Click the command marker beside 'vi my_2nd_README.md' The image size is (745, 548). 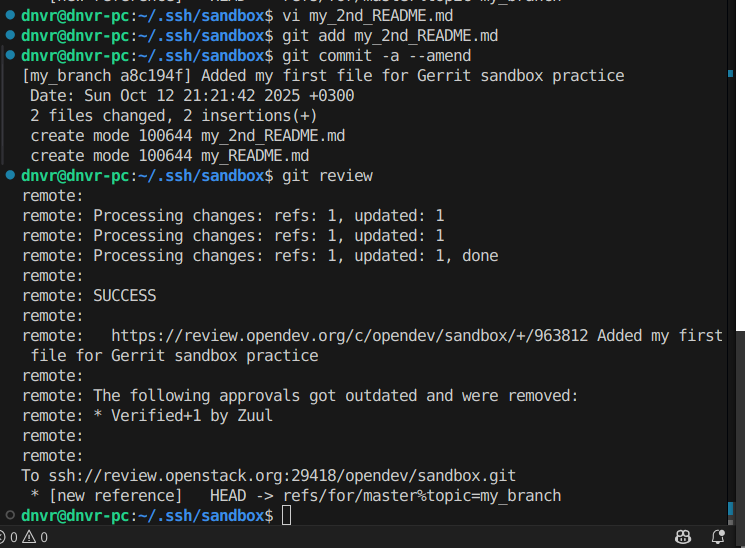(10, 16)
